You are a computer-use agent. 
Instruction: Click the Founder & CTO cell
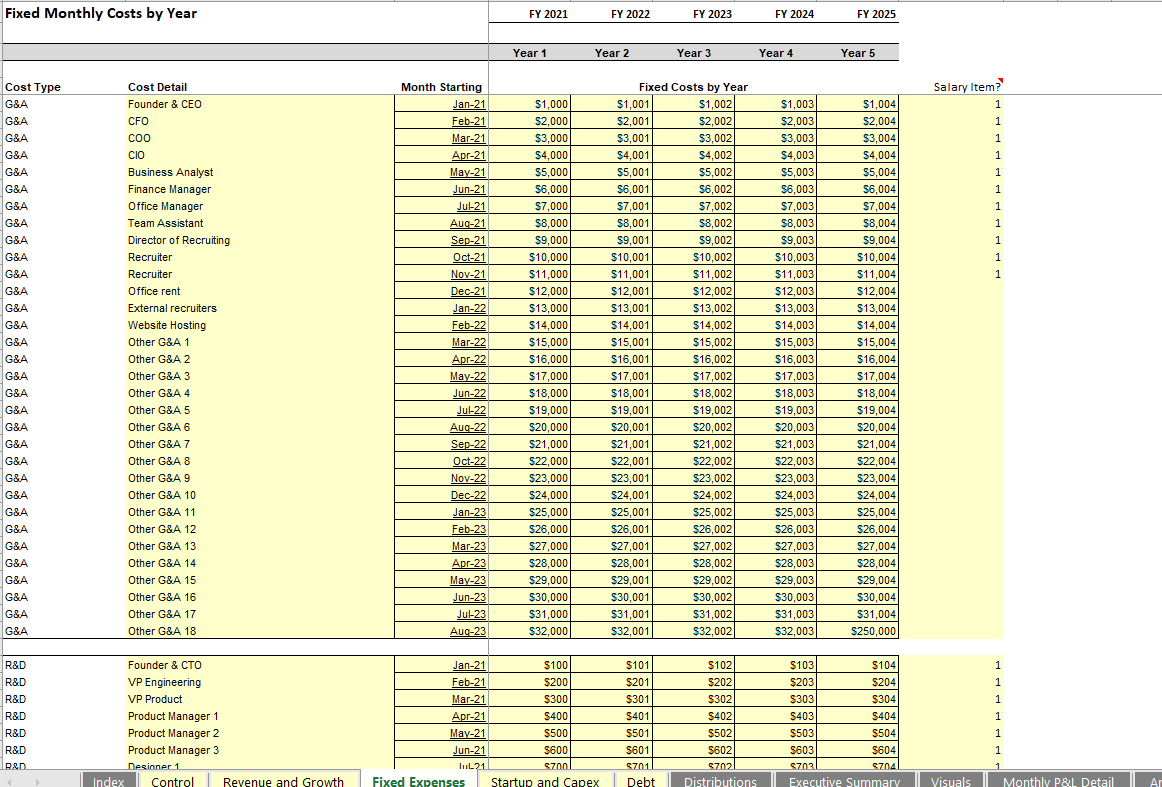coord(260,665)
